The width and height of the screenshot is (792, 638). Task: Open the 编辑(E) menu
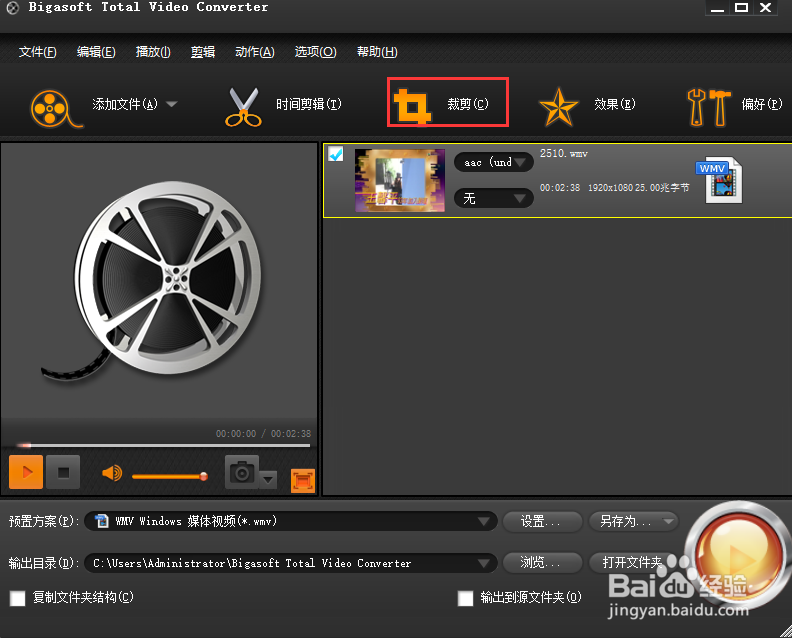click(96, 52)
